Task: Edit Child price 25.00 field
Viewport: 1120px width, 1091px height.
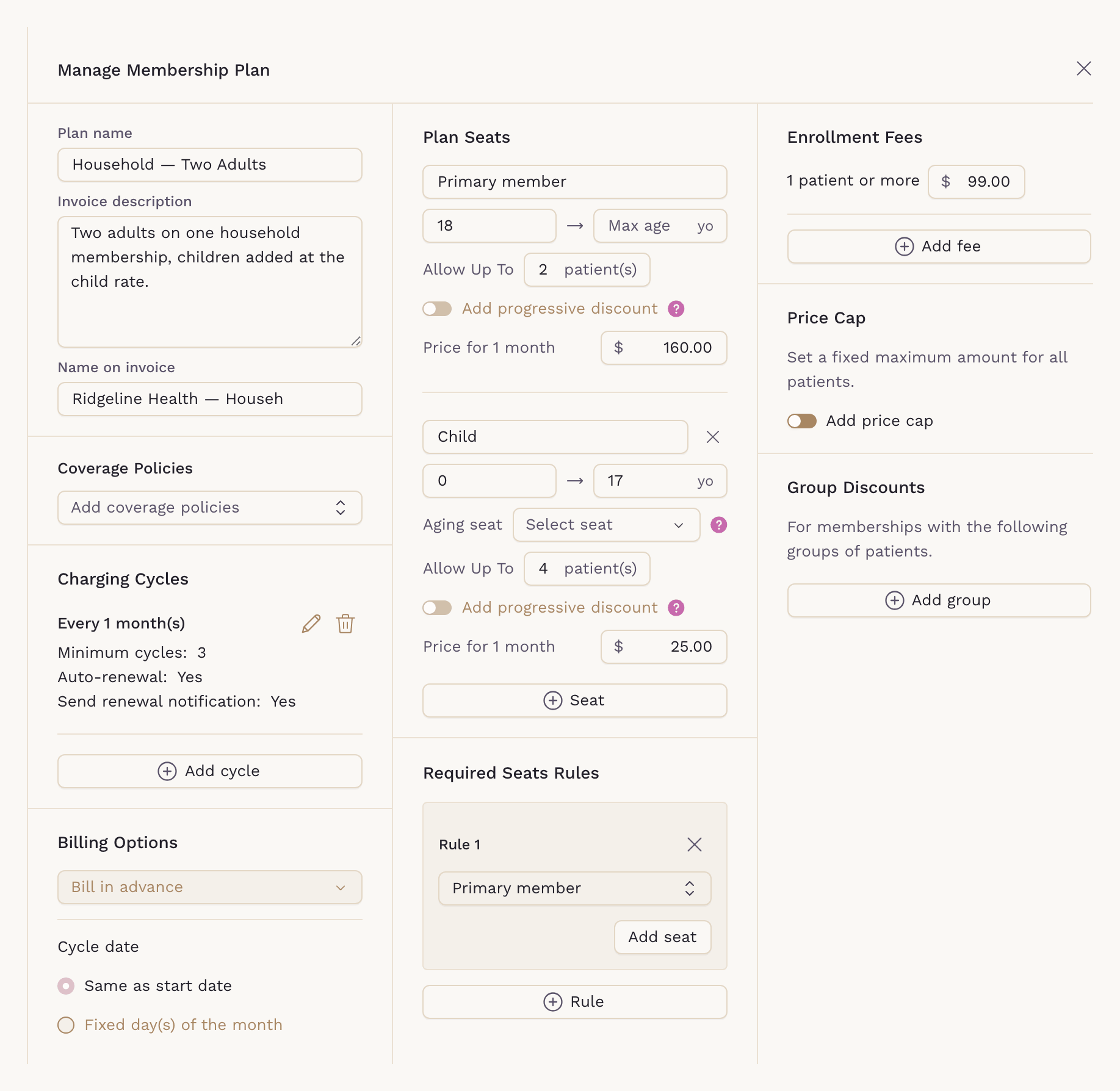Action: click(x=663, y=647)
